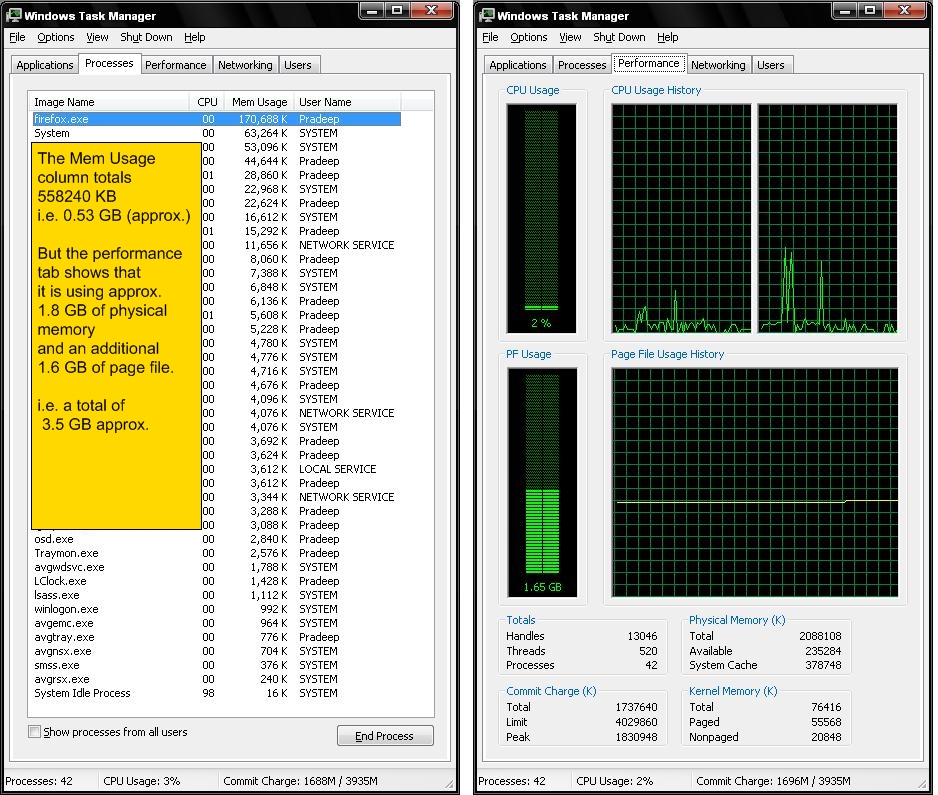The image size is (938, 795).
Task: Open Shut Down menu in right window
Action: 619,37
